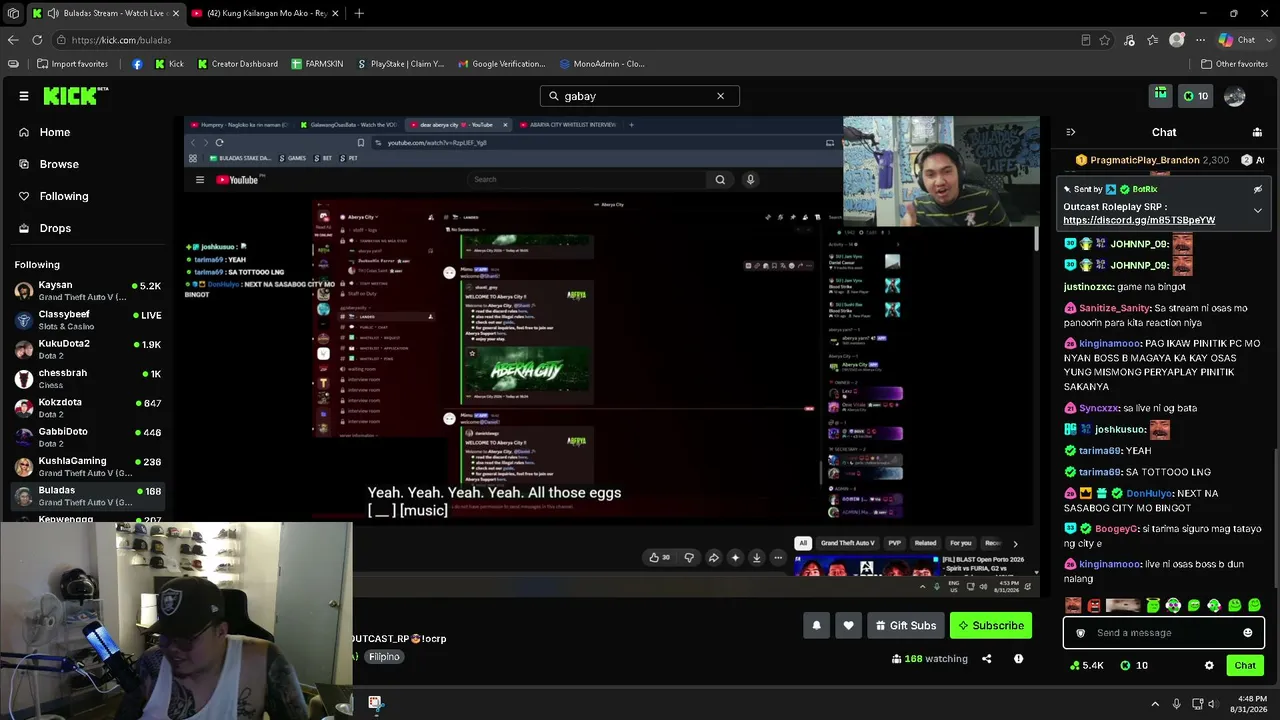Collapse the chat panel

(x=1071, y=132)
